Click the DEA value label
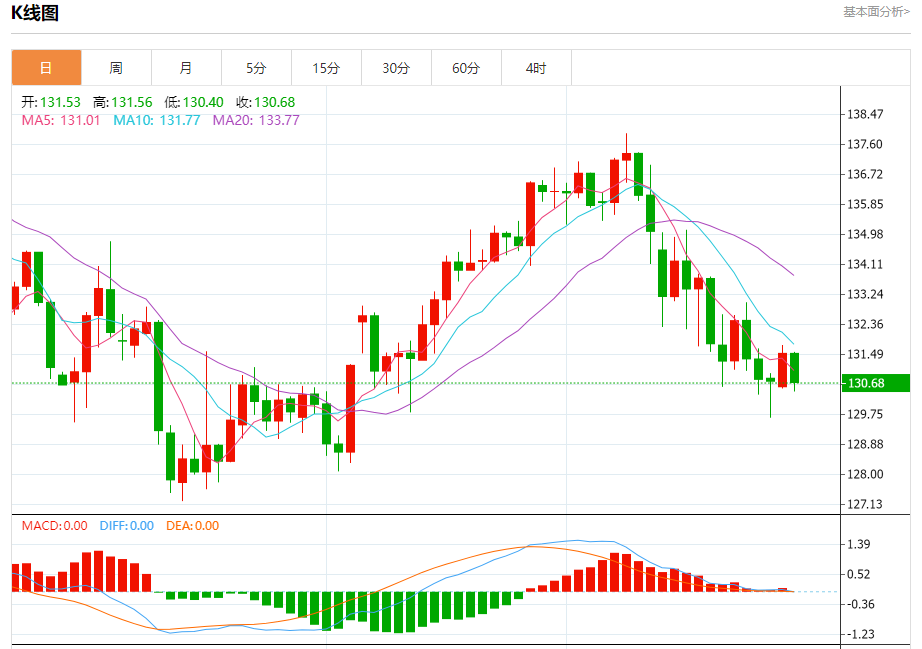The image size is (922, 649). click(x=192, y=526)
